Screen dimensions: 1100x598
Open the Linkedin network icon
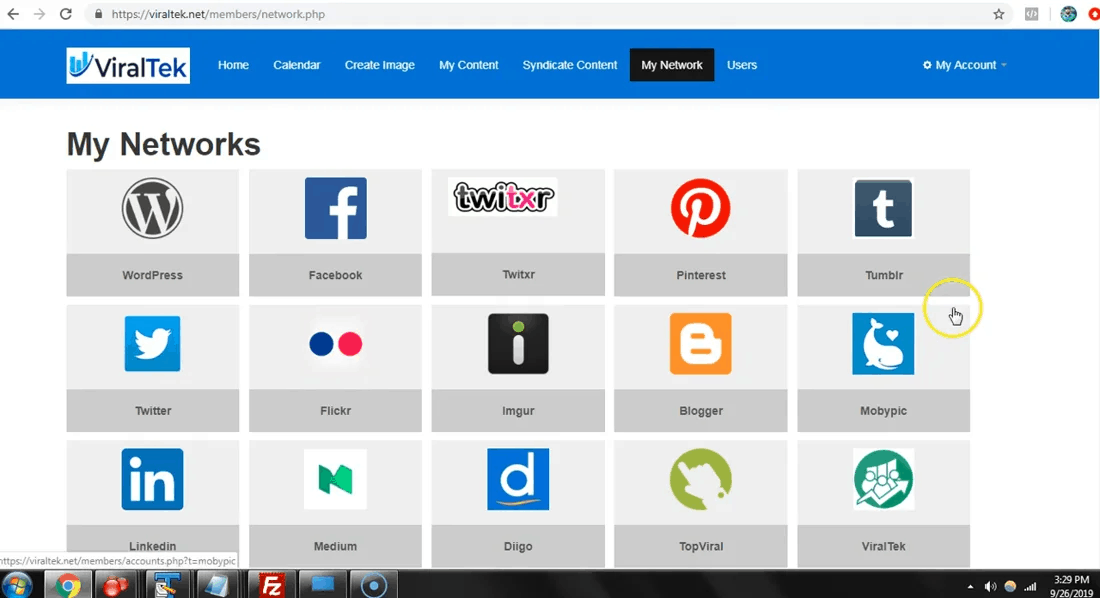coord(152,479)
